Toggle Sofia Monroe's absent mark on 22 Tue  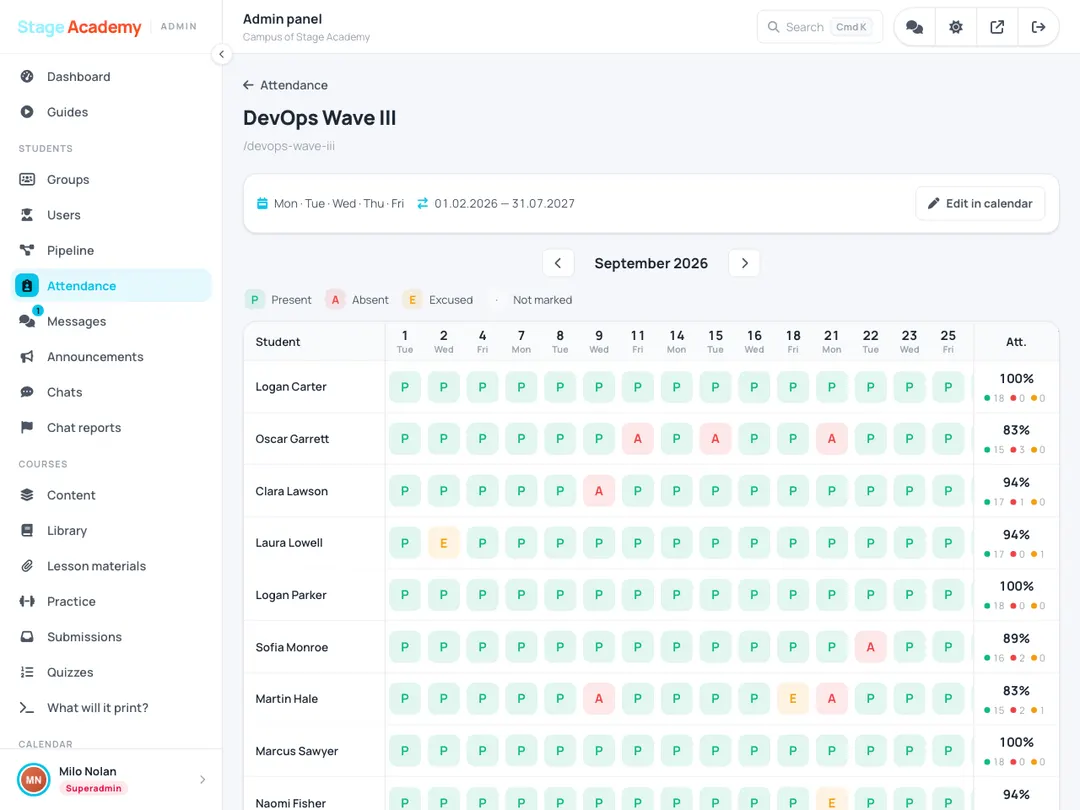(x=871, y=647)
